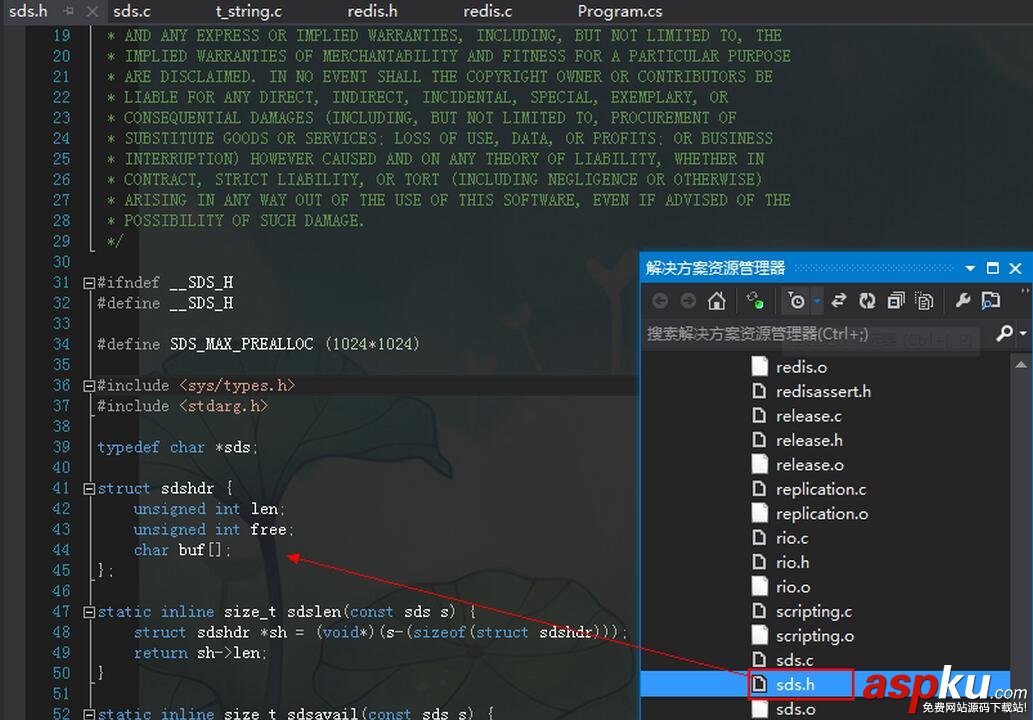Select sds.c in the file tree
1033x720 pixels.
point(795,660)
